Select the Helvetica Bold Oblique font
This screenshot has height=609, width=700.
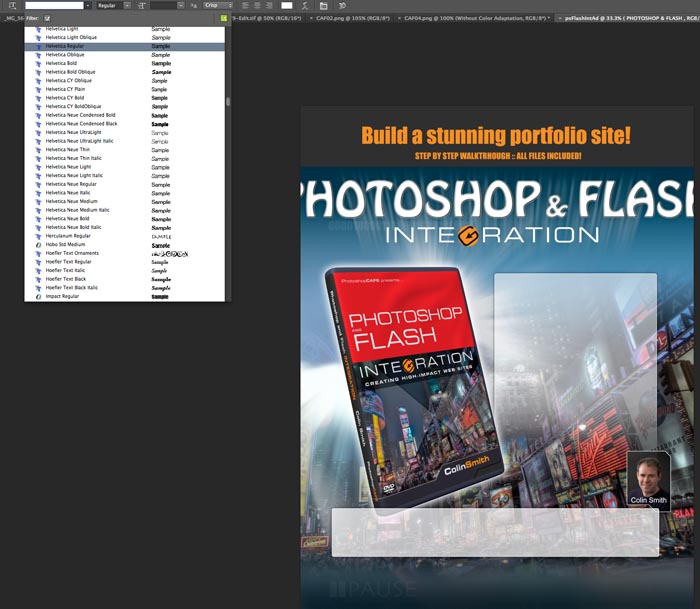pyautogui.click(x=125, y=72)
